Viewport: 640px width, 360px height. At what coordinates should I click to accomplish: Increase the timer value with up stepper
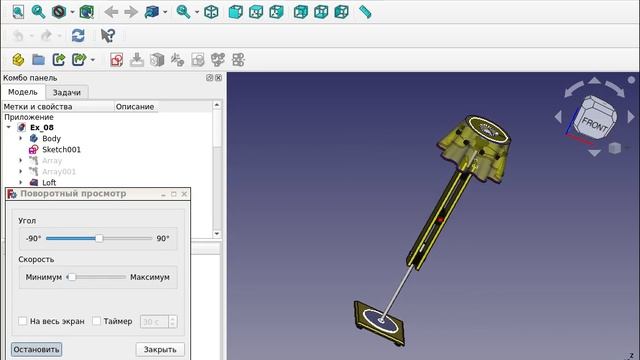[173, 318]
